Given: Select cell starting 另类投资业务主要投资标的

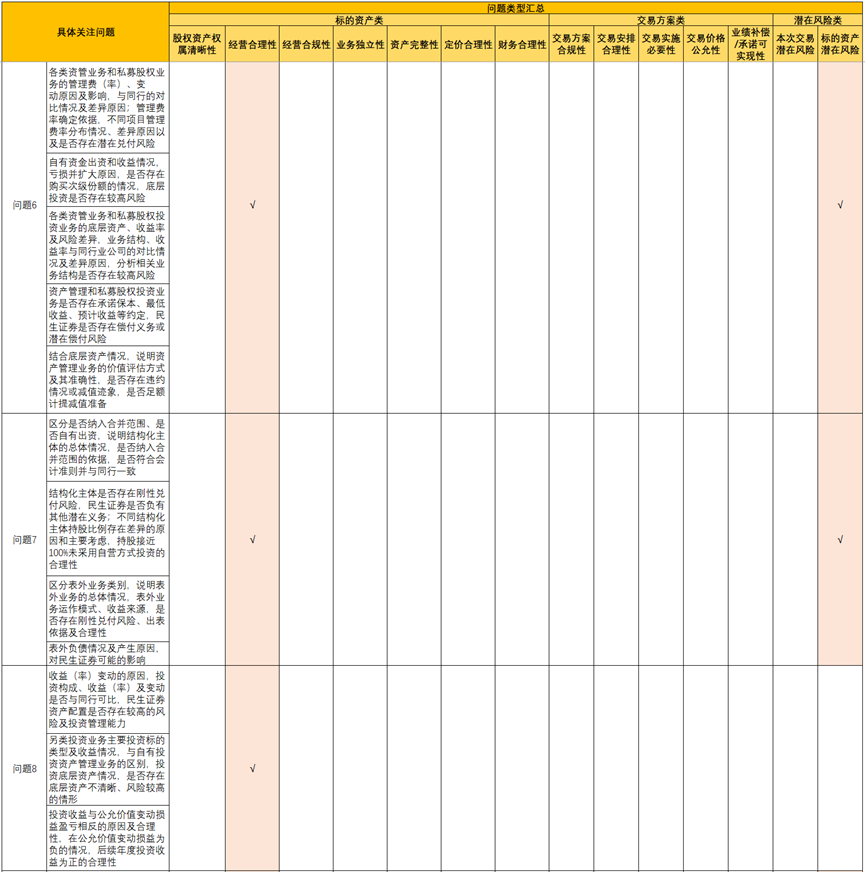Looking at the screenshot, I should (x=108, y=769).
